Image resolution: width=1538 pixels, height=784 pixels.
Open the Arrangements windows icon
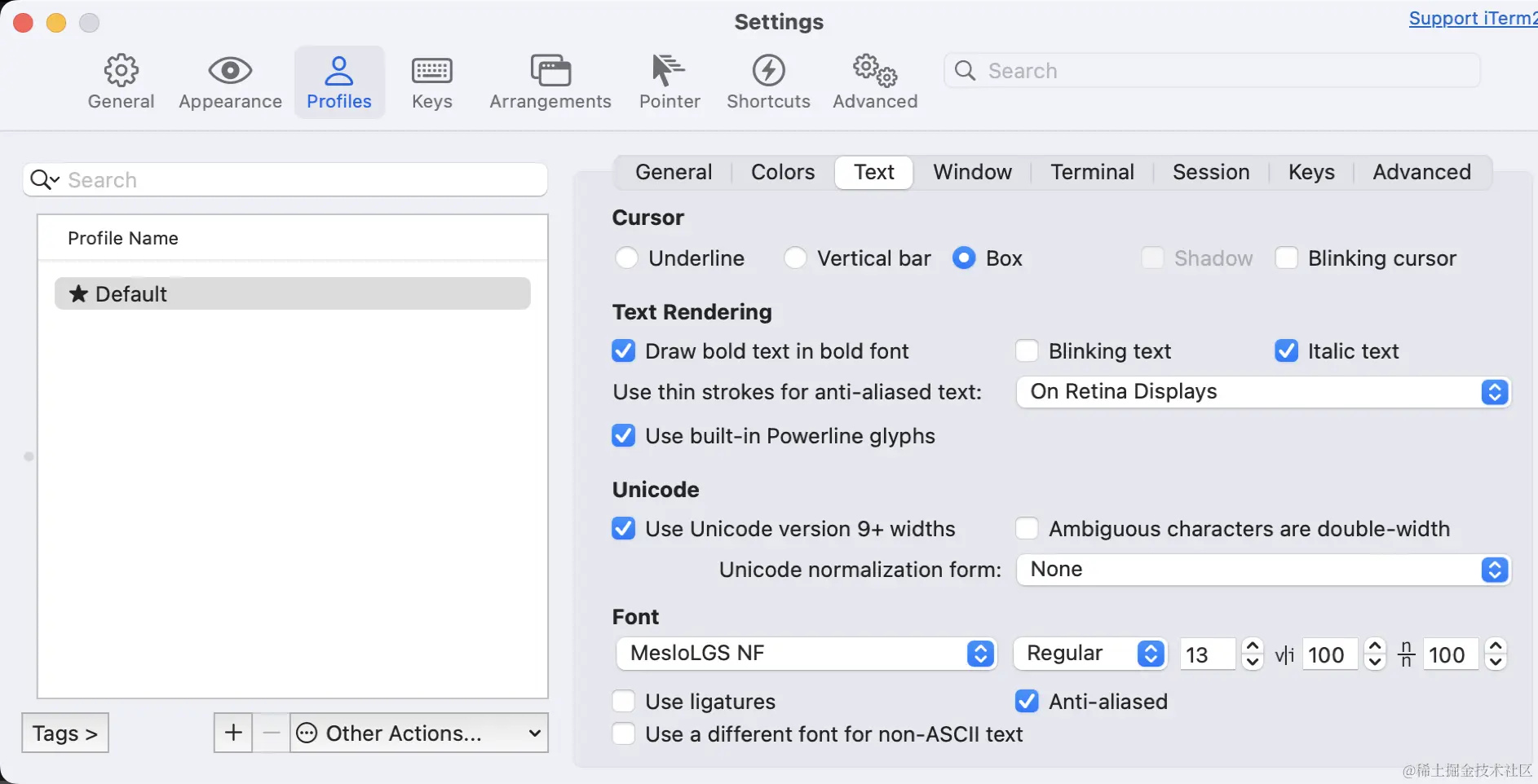(x=550, y=71)
